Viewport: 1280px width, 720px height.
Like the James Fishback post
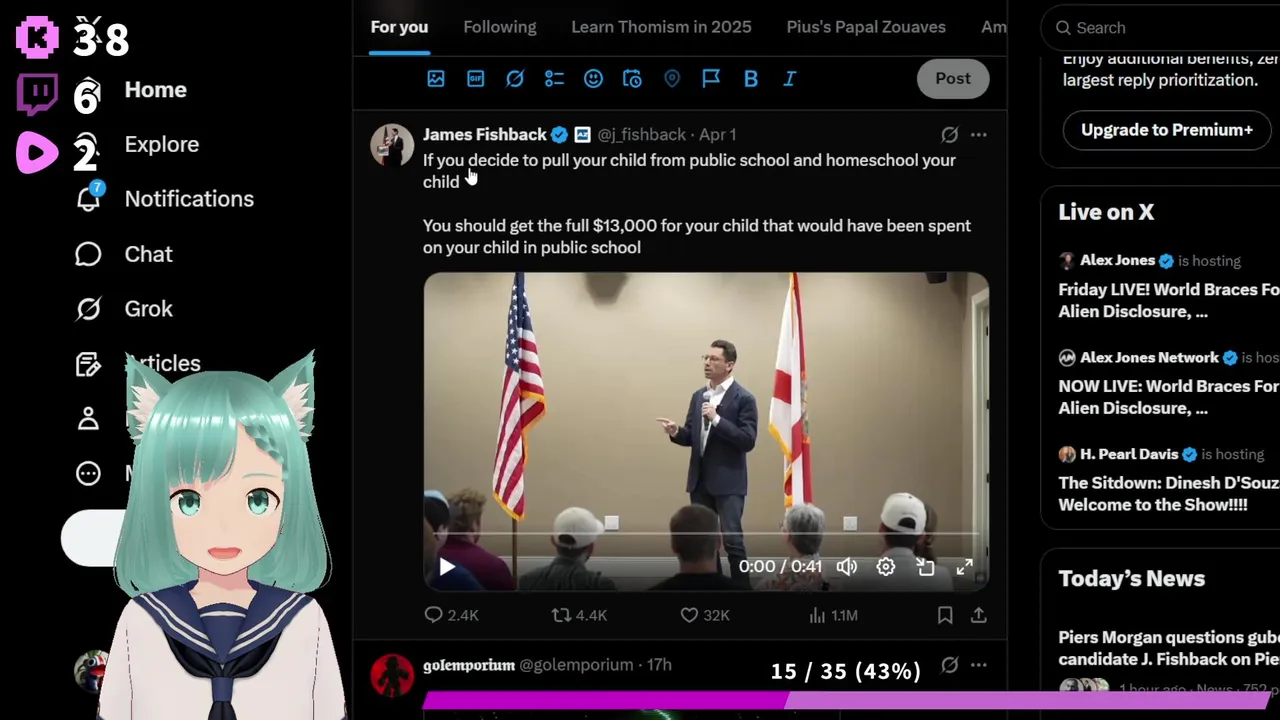pyautogui.click(x=705, y=615)
